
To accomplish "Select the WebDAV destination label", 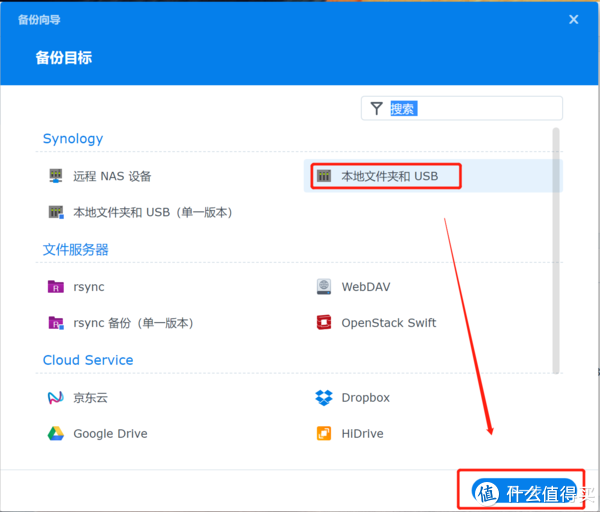I will pos(366,287).
